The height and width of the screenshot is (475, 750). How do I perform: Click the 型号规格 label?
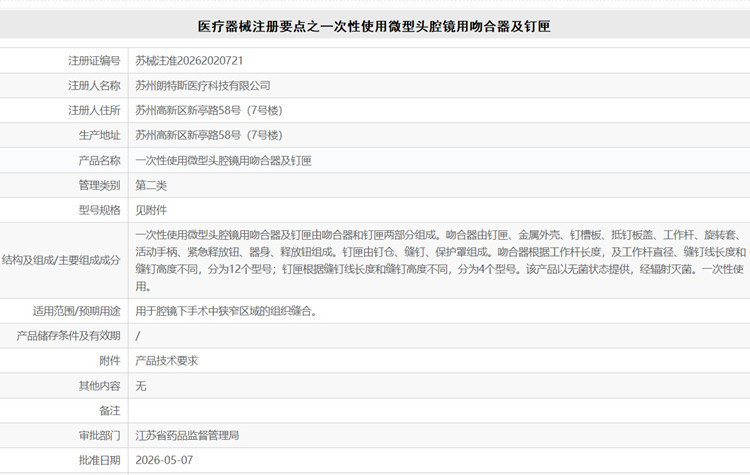[99, 210]
